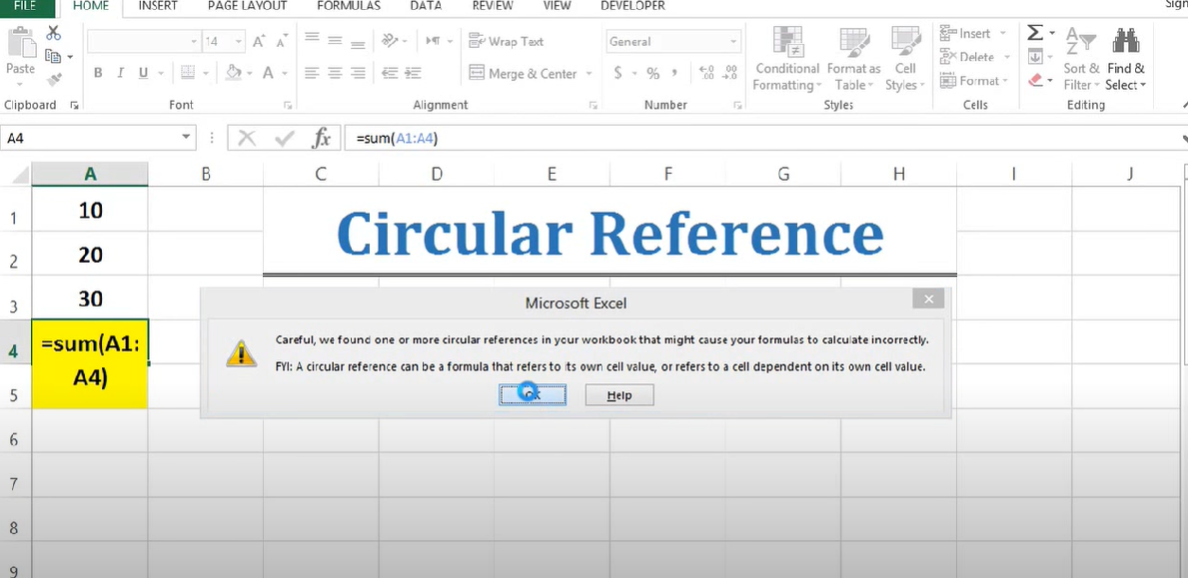Click the Orientation text-angle icon

pyautogui.click(x=390, y=40)
